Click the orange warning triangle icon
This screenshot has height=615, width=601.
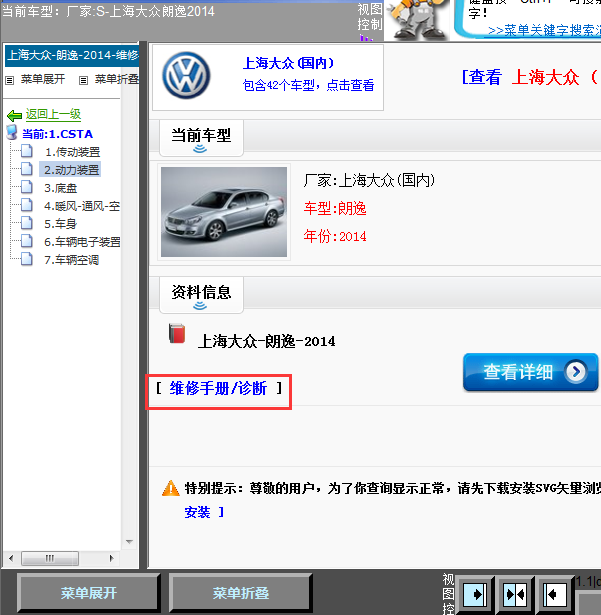point(171,488)
